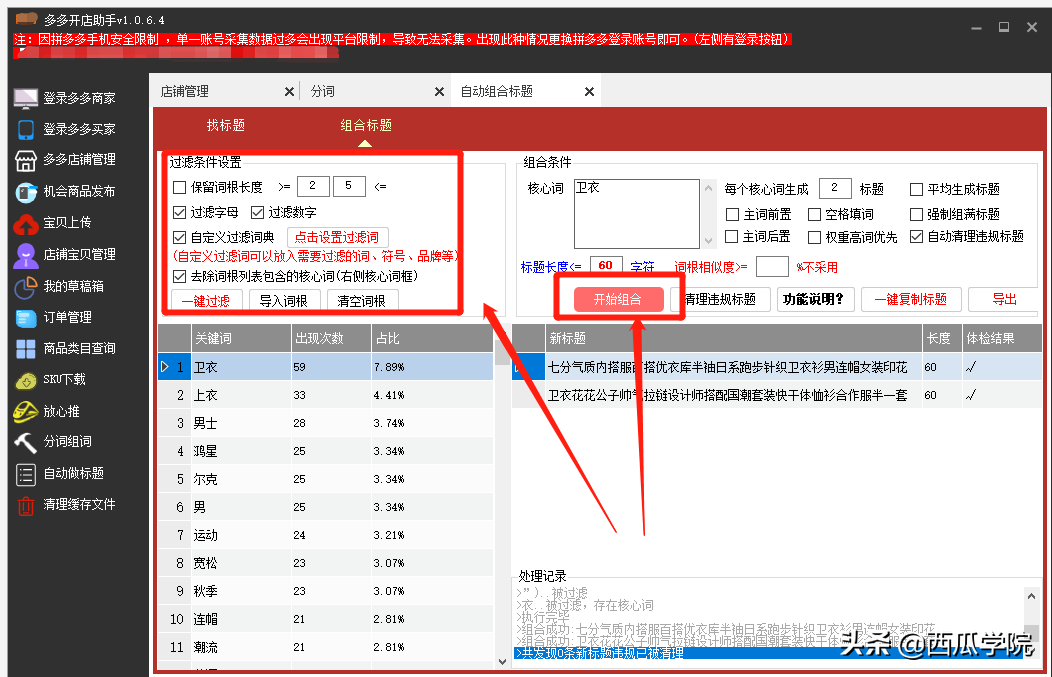Click the SKU下载 icon
1052x677 pixels.
click(x=25, y=380)
